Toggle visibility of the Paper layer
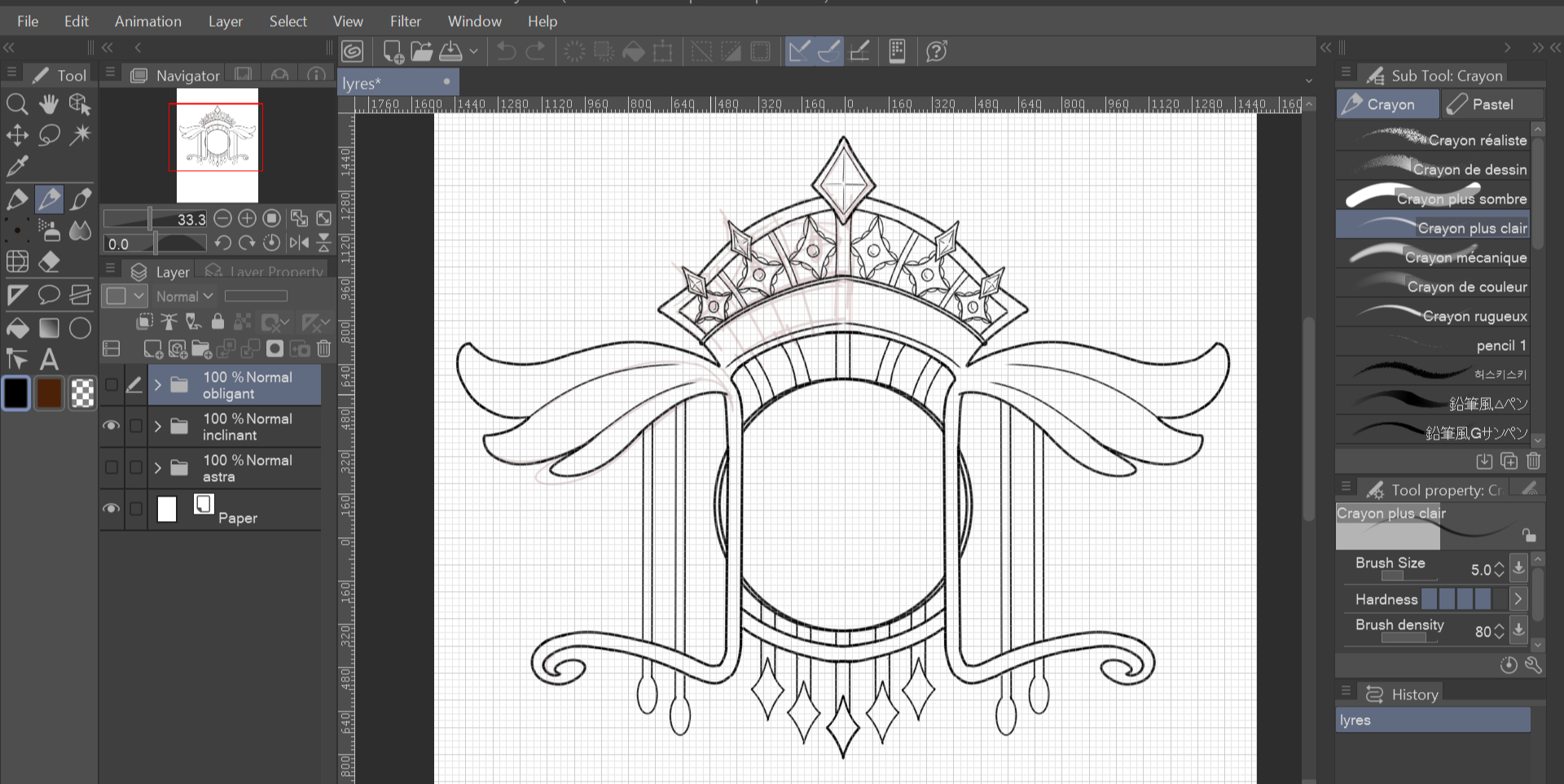The width and height of the screenshot is (1564, 784). point(112,509)
